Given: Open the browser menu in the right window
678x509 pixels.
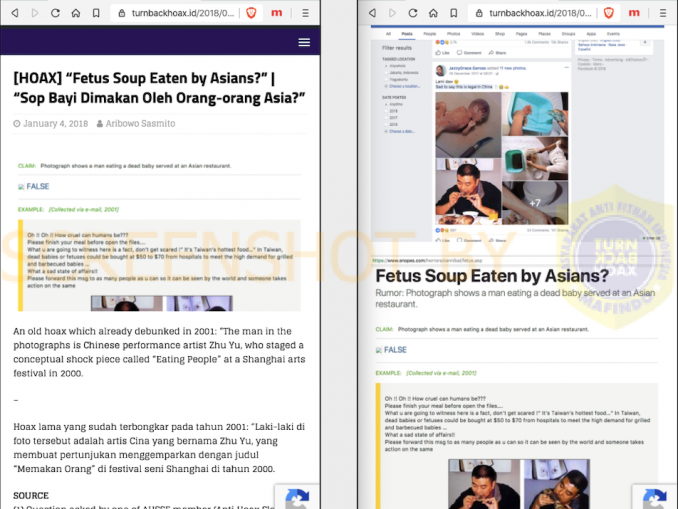Looking at the screenshot, I should [x=663, y=13].
